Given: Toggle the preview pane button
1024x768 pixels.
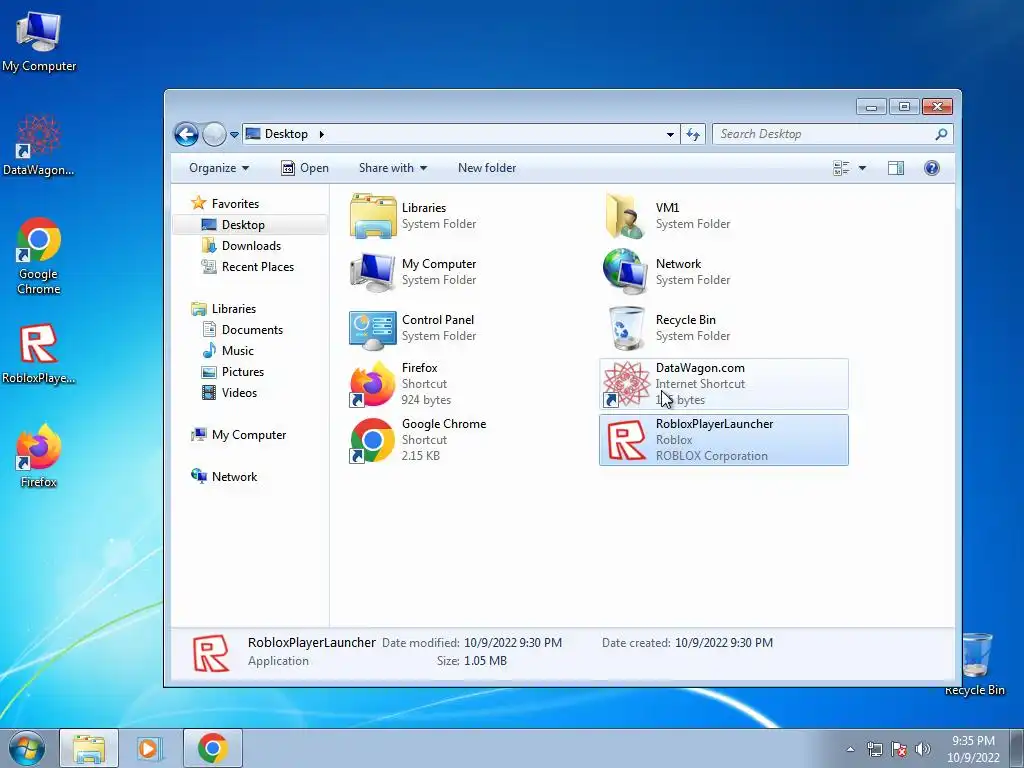Looking at the screenshot, I should (896, 168).
